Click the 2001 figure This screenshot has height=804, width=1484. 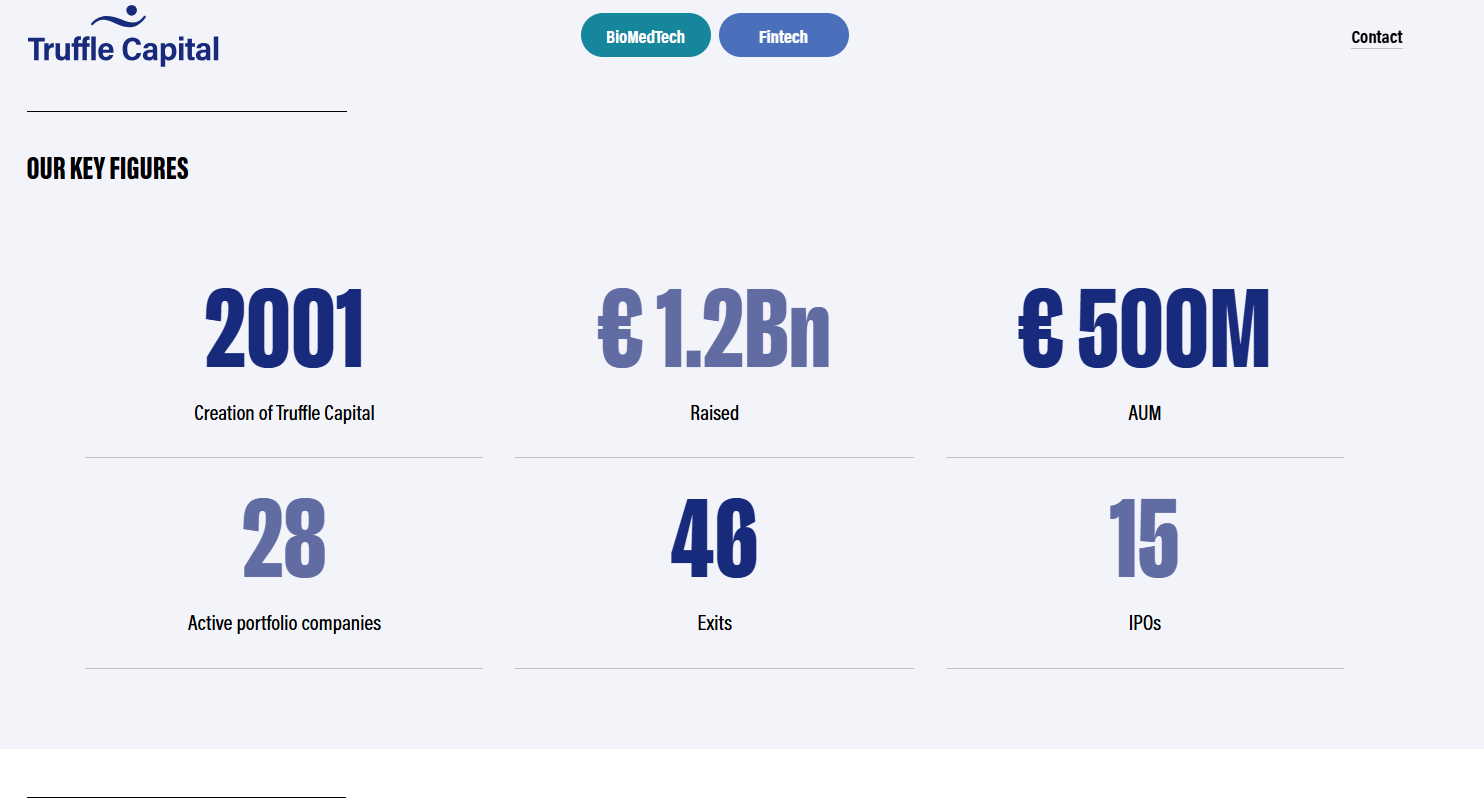284,329
